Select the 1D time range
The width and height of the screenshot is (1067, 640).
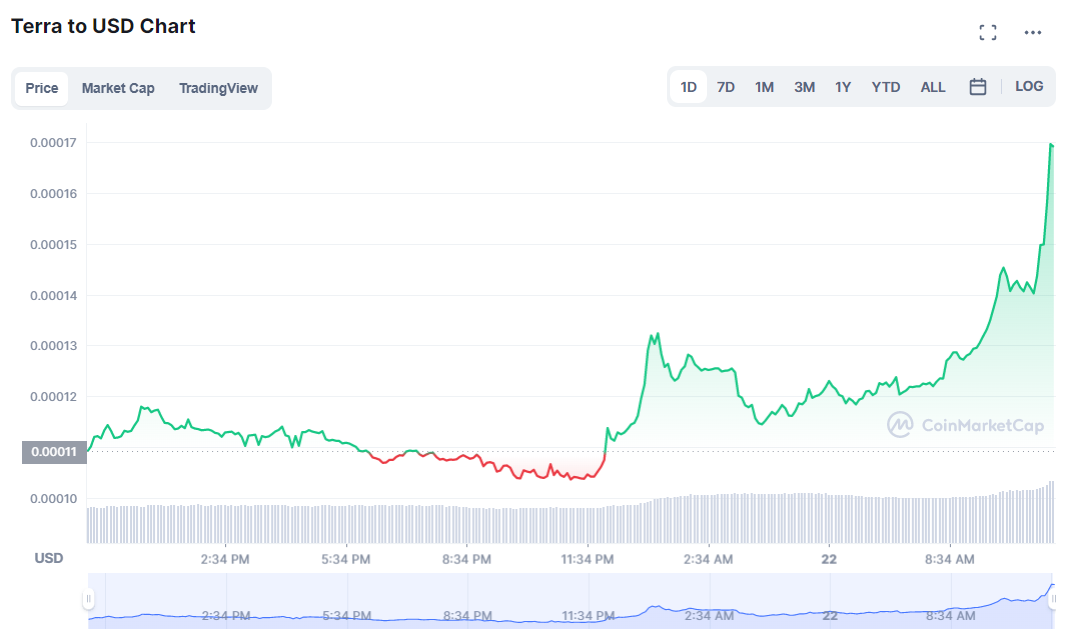coord(689,87)
